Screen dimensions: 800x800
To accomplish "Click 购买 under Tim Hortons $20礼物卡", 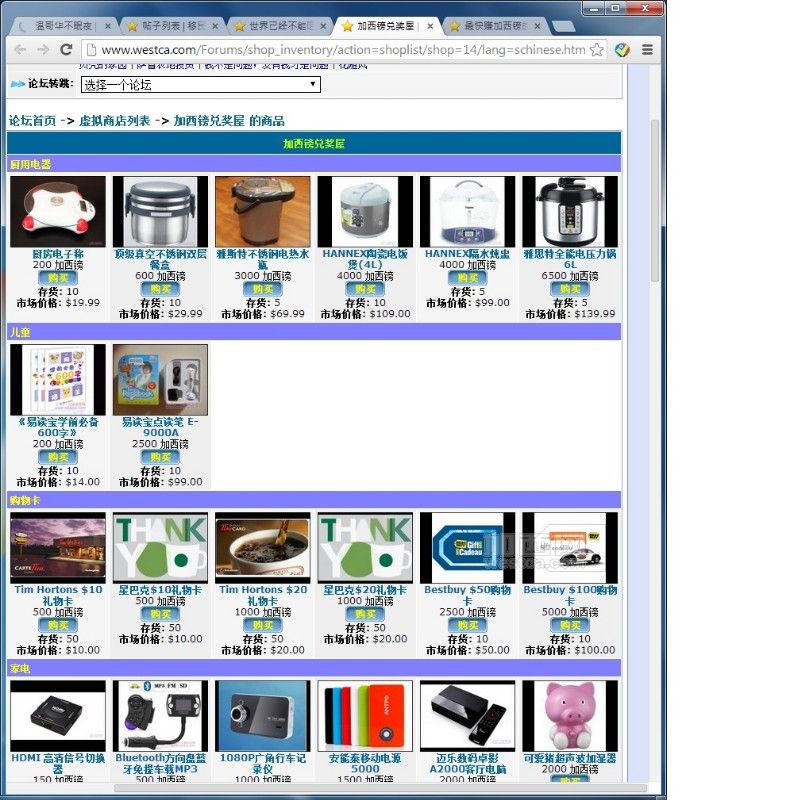I will tap(263, 625).
